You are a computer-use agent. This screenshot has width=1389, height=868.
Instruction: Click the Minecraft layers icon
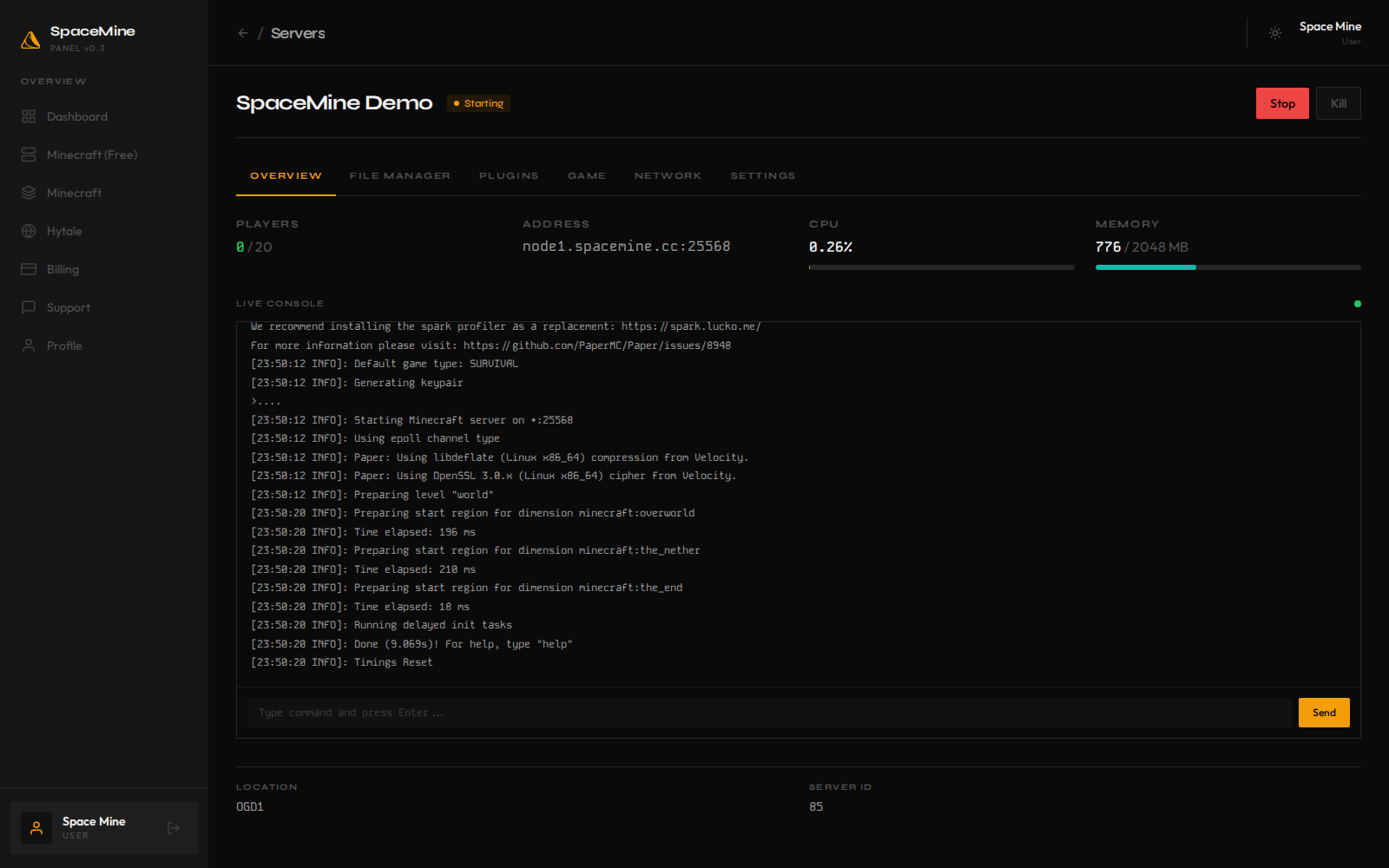29,193
